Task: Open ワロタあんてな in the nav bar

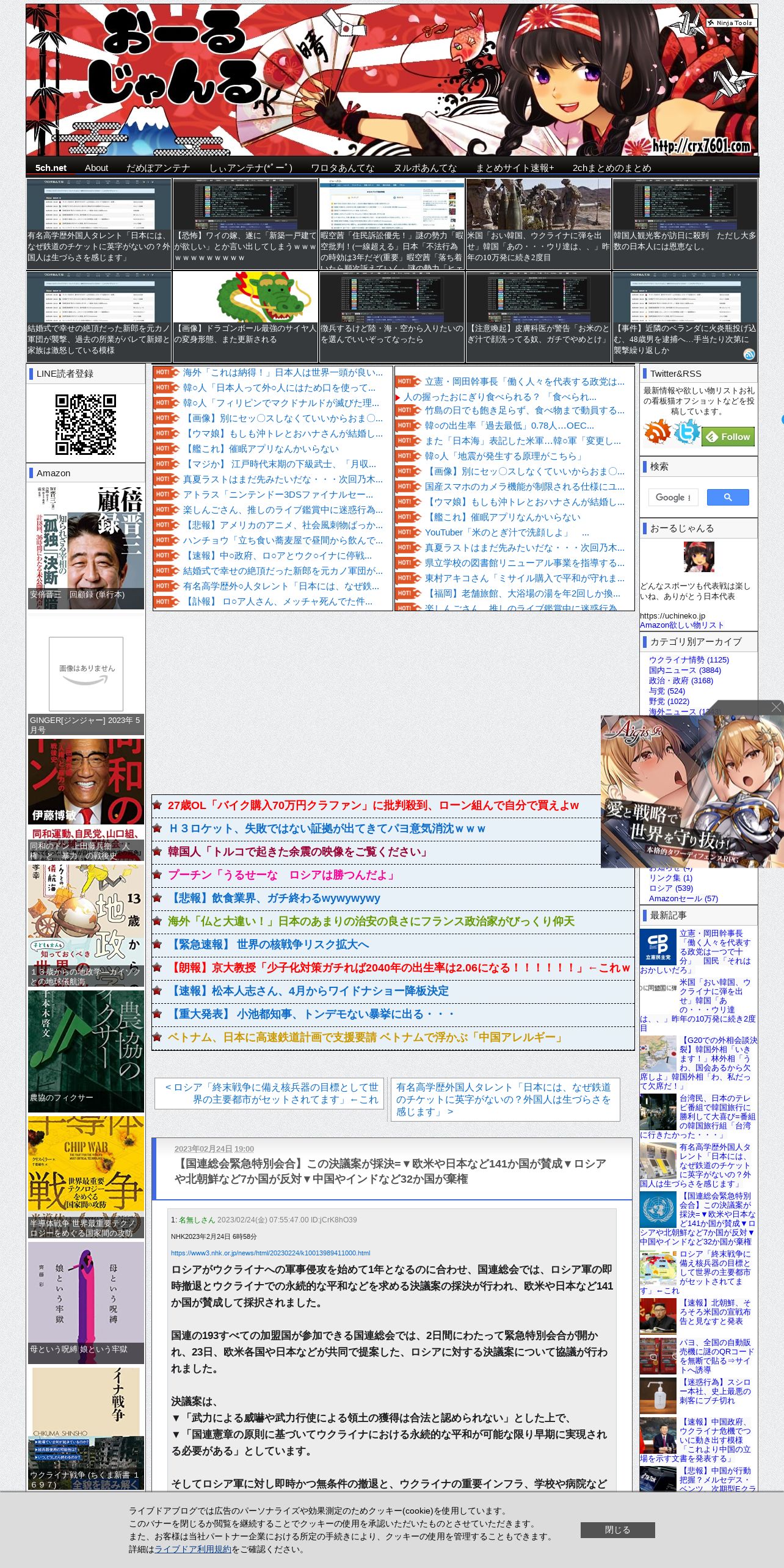Action: pyautogui.click(x=343, y=168)
